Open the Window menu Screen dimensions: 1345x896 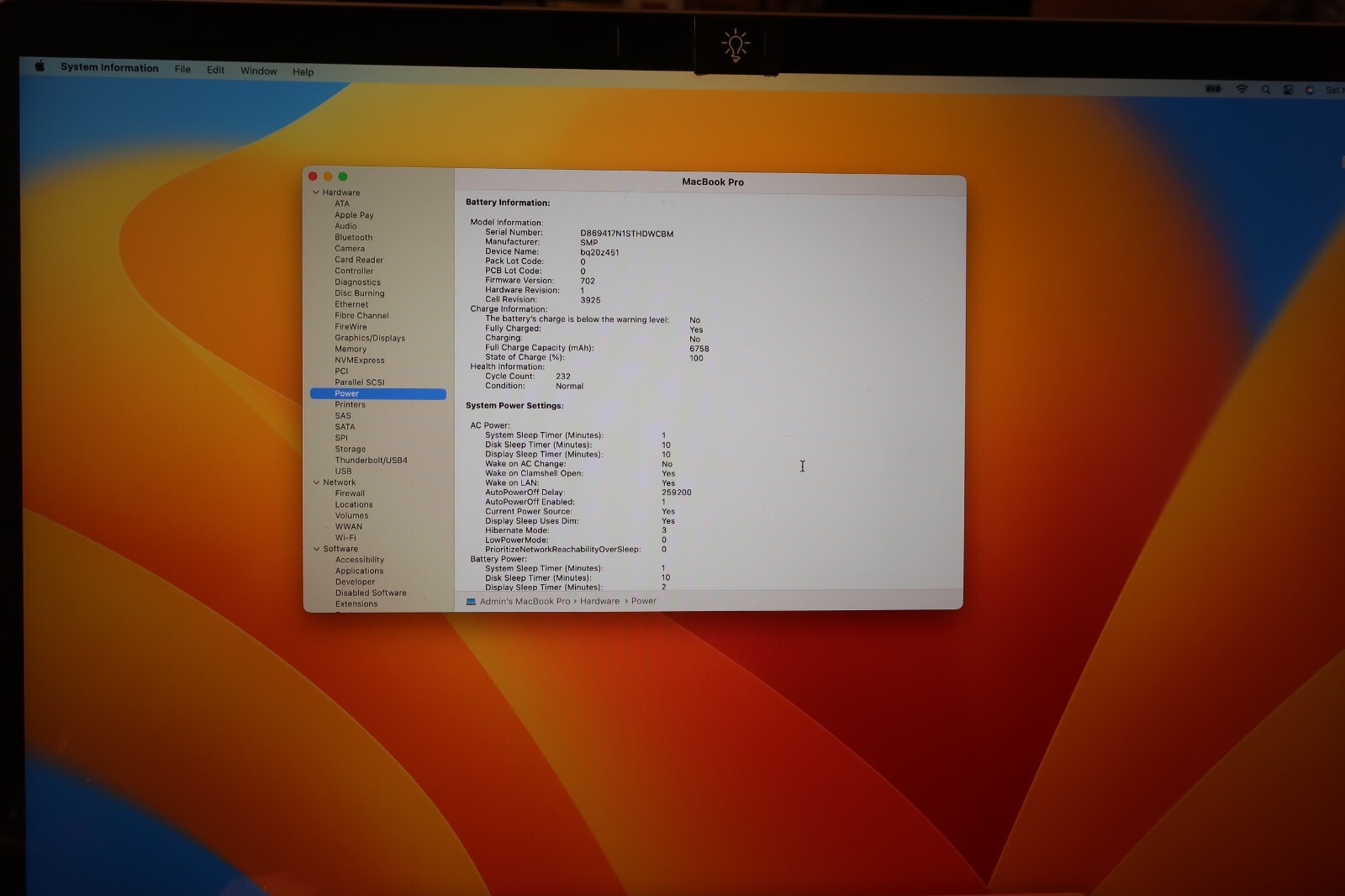tap(258, 71)
